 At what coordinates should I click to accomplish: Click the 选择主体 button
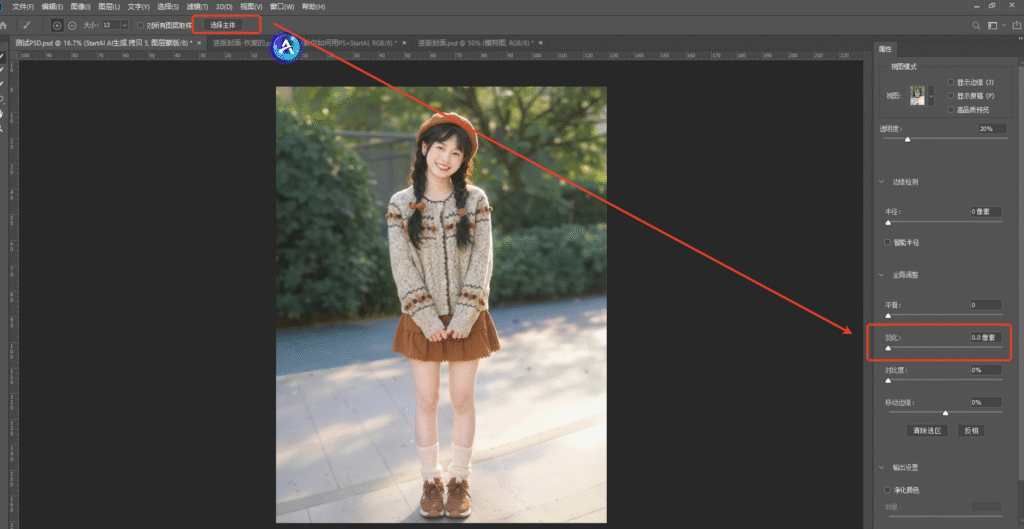point(223,24)
